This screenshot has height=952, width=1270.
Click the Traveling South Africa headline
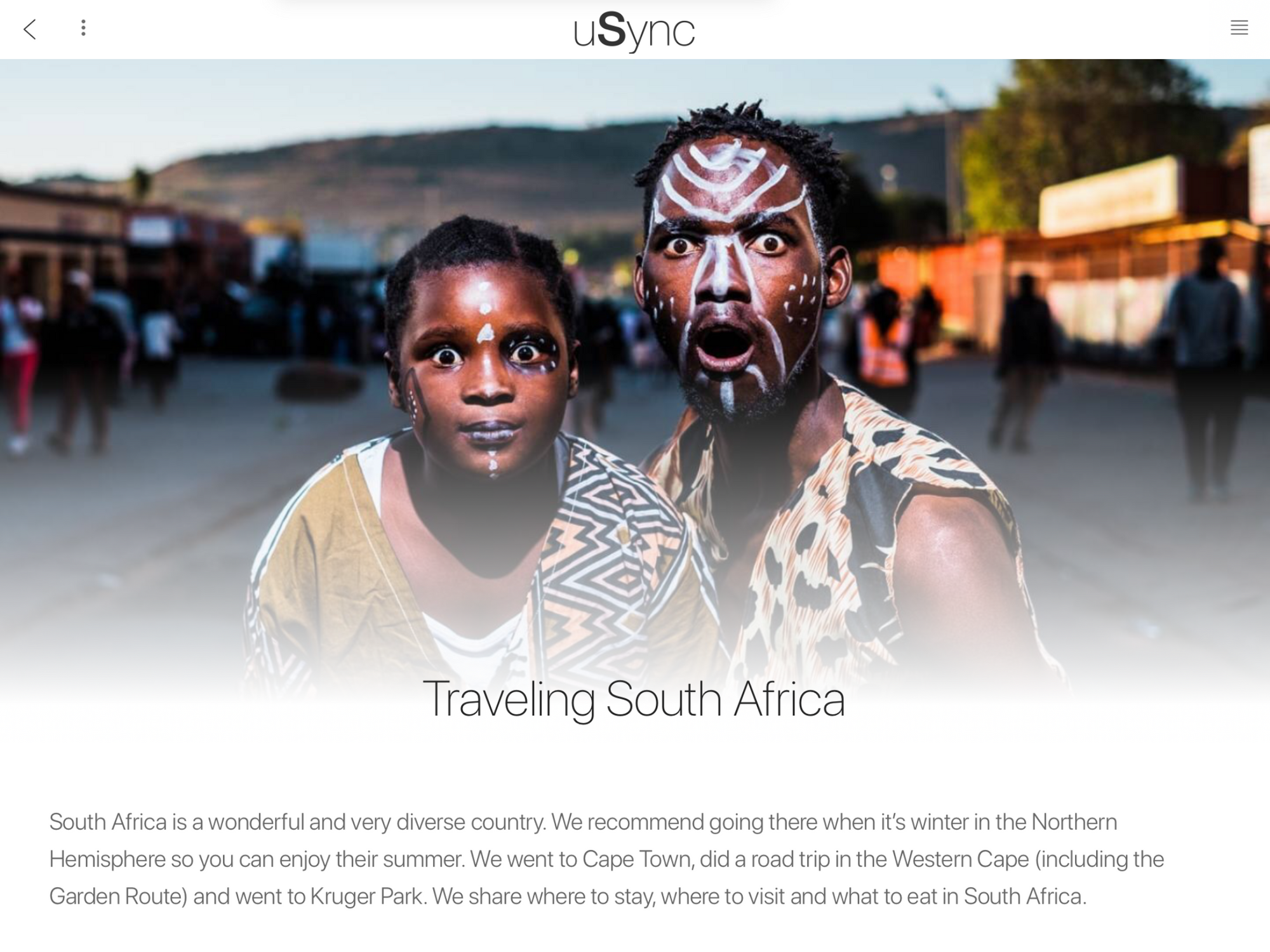634,699
